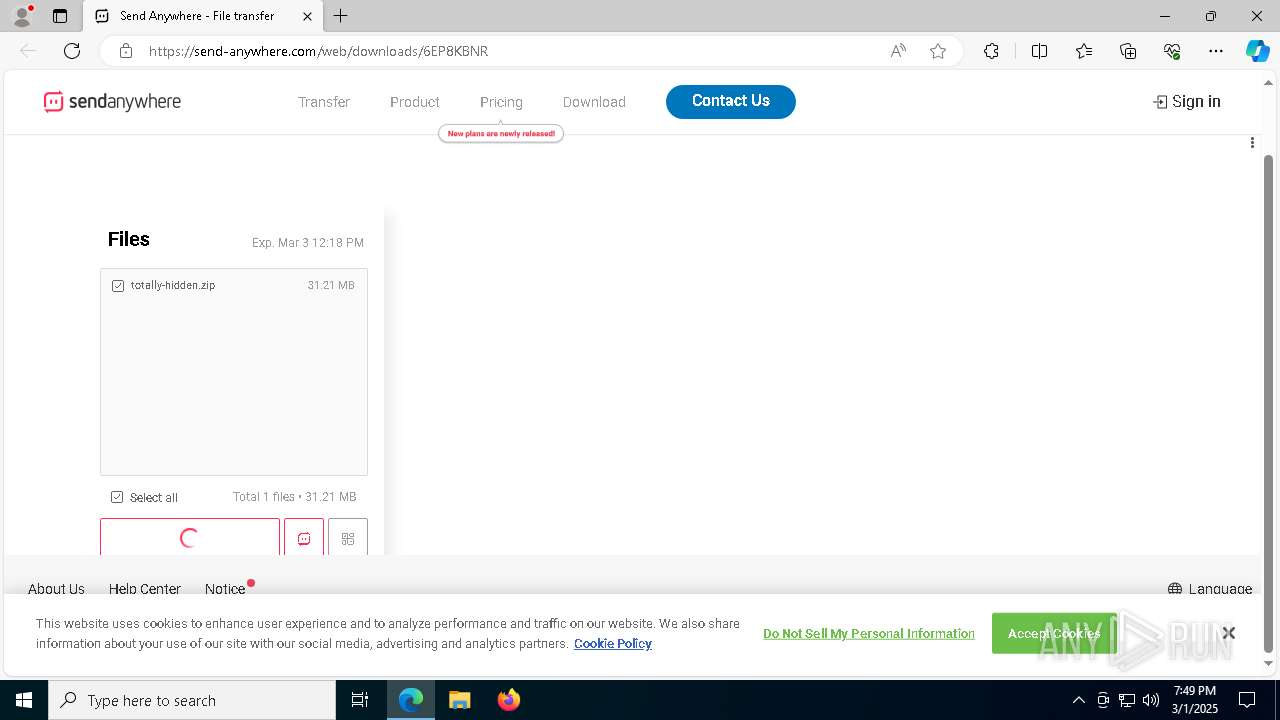The height and width of the screenshot is (720, 1280).
Task: Open the notification center icon
Action: pyautogui.click(x=1247, y=700)
